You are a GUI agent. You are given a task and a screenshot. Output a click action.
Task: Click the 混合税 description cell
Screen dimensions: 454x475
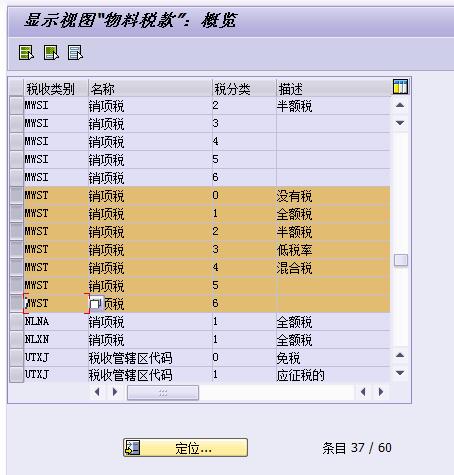[x=333, y=268]
